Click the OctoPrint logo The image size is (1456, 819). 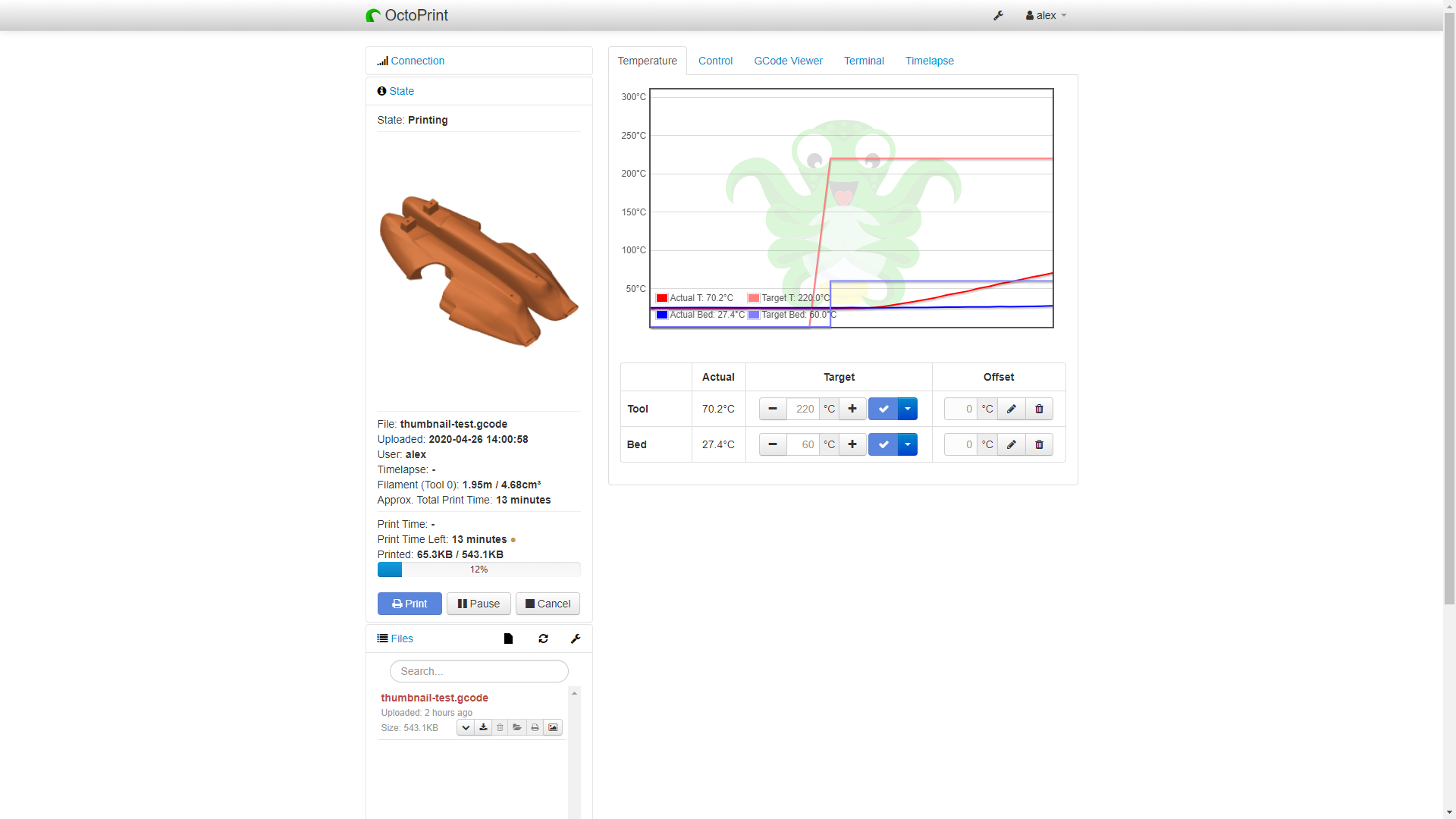[407, 15]
